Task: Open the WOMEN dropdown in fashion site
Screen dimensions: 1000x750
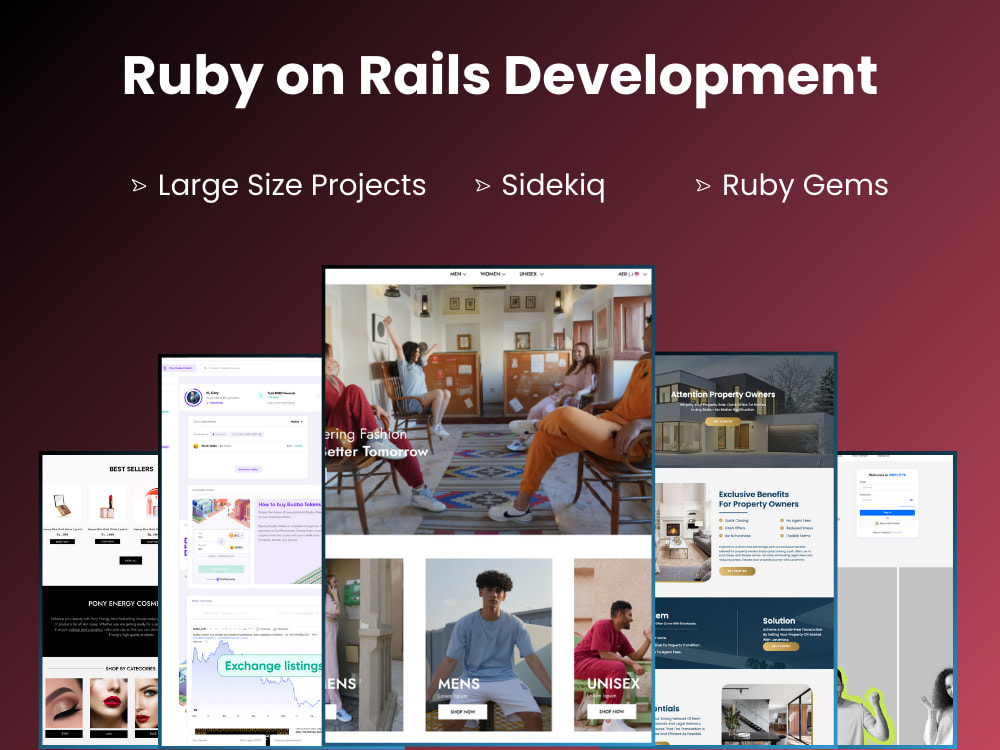Action: pos(492,274)
